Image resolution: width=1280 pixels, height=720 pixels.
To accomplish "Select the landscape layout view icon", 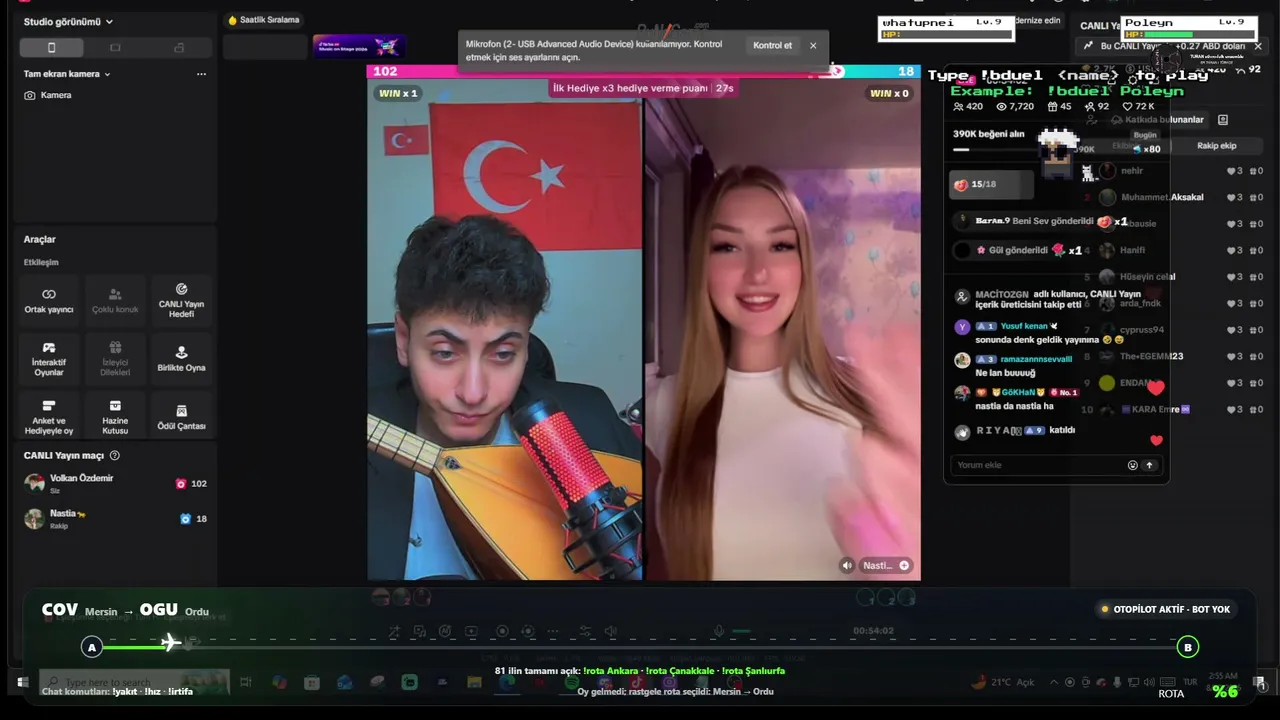I will coord(115,47).
